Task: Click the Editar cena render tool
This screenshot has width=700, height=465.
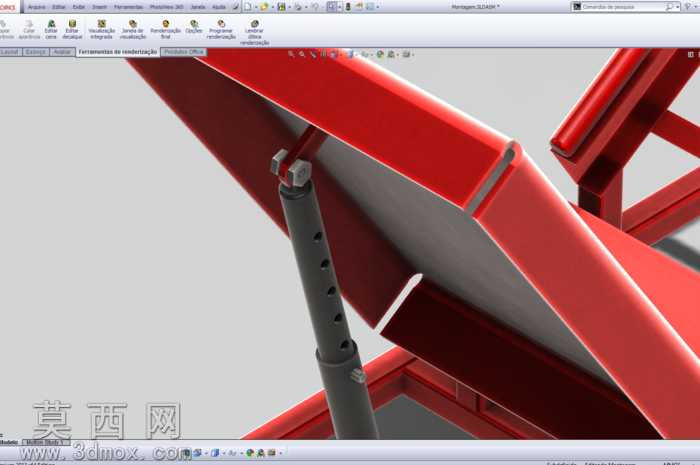Action: coord(51,29)
